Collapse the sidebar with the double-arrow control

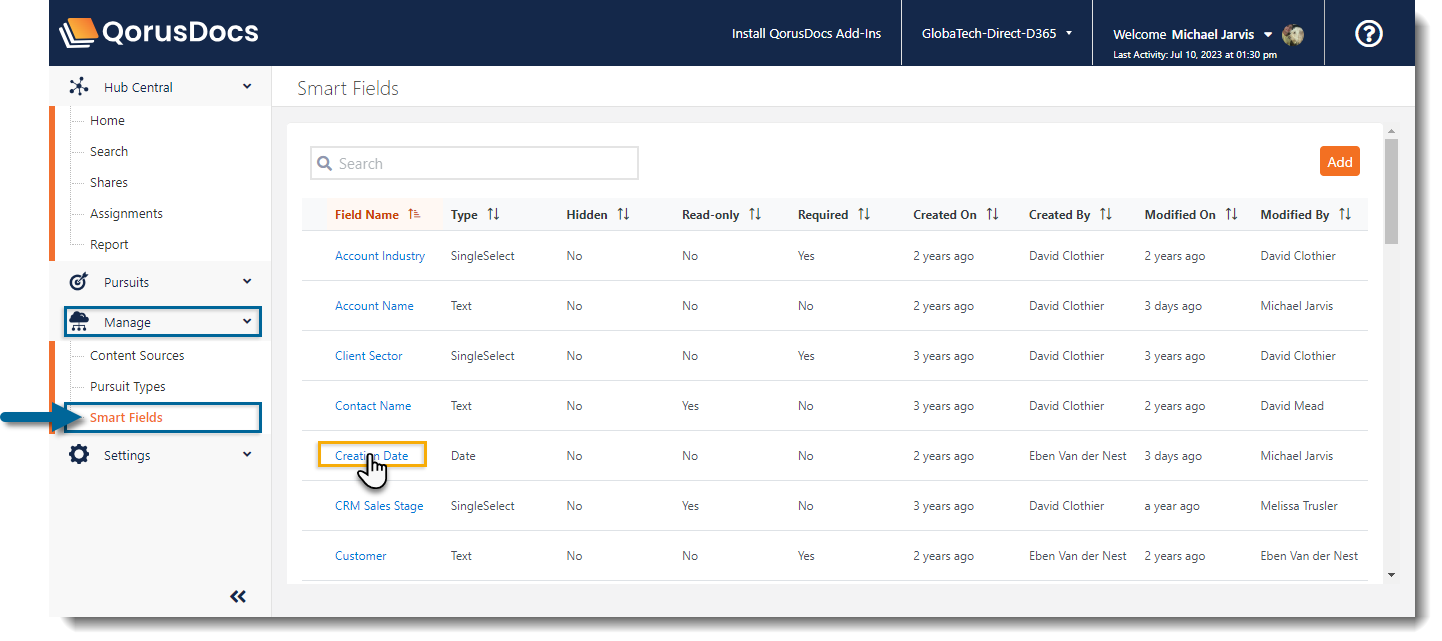(x=238, y=596)
